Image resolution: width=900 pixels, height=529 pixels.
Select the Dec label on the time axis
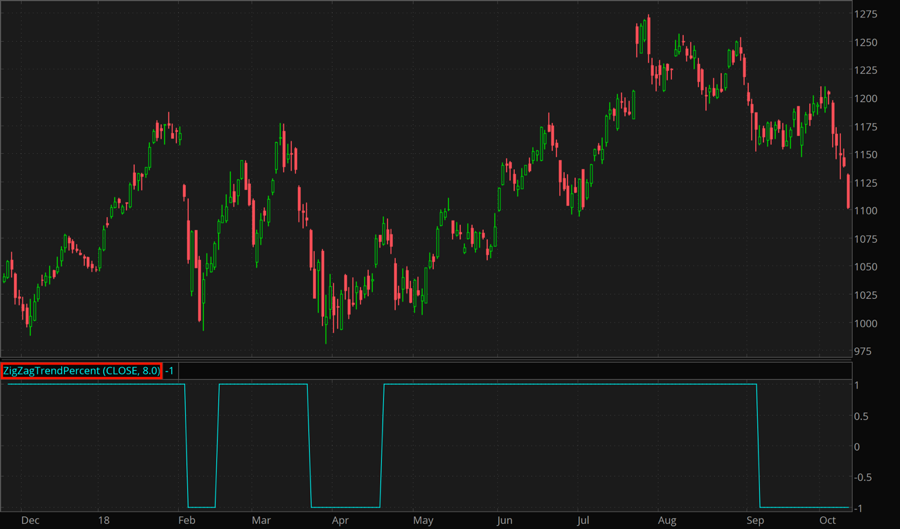point(30,521)
